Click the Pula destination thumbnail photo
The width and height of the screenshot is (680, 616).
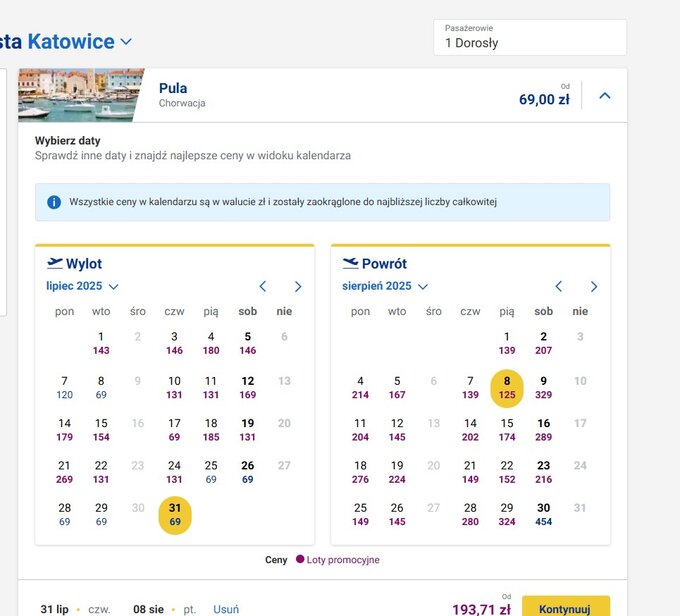click(x=80, y=95)
